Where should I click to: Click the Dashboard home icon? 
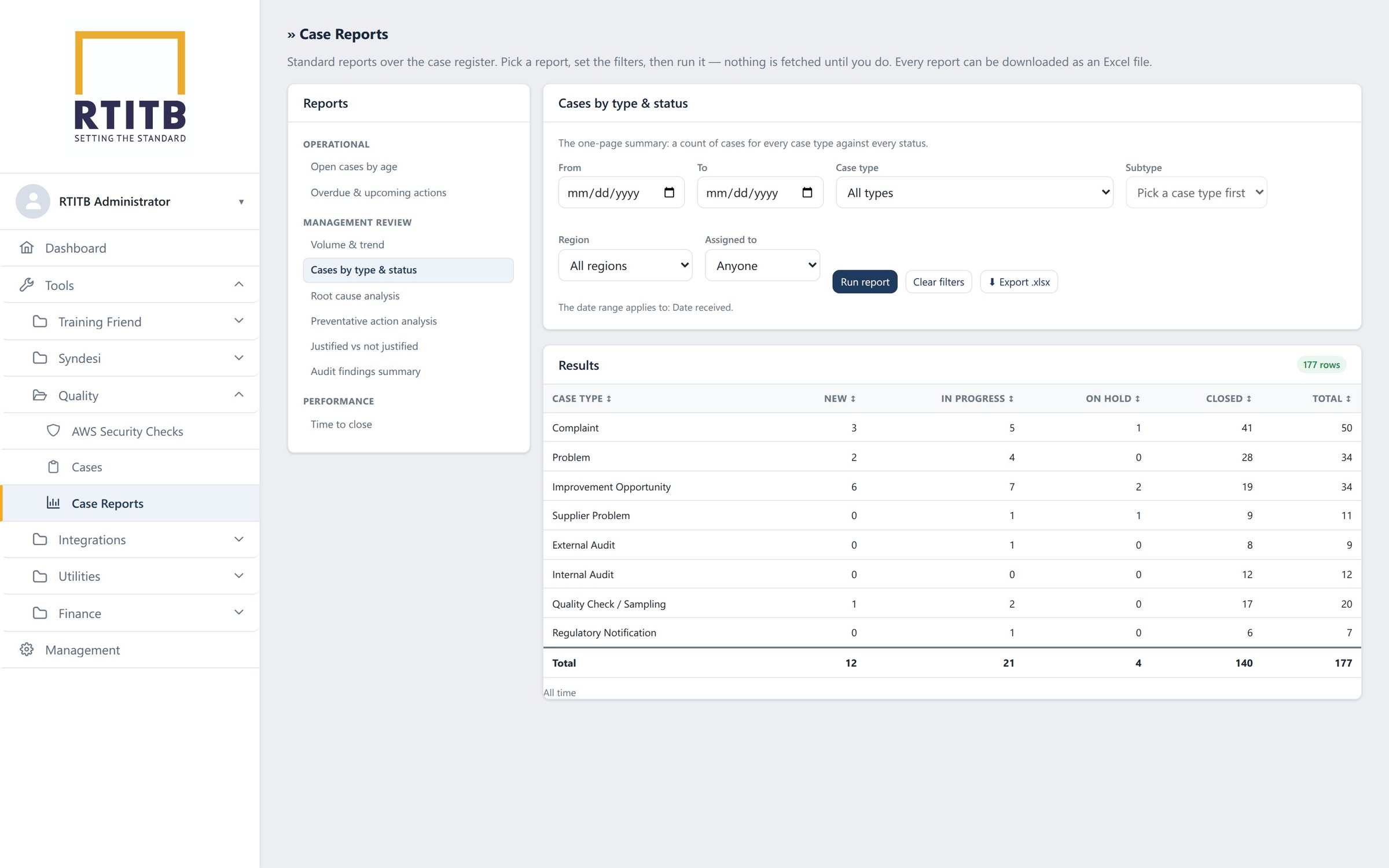(27, 248)
